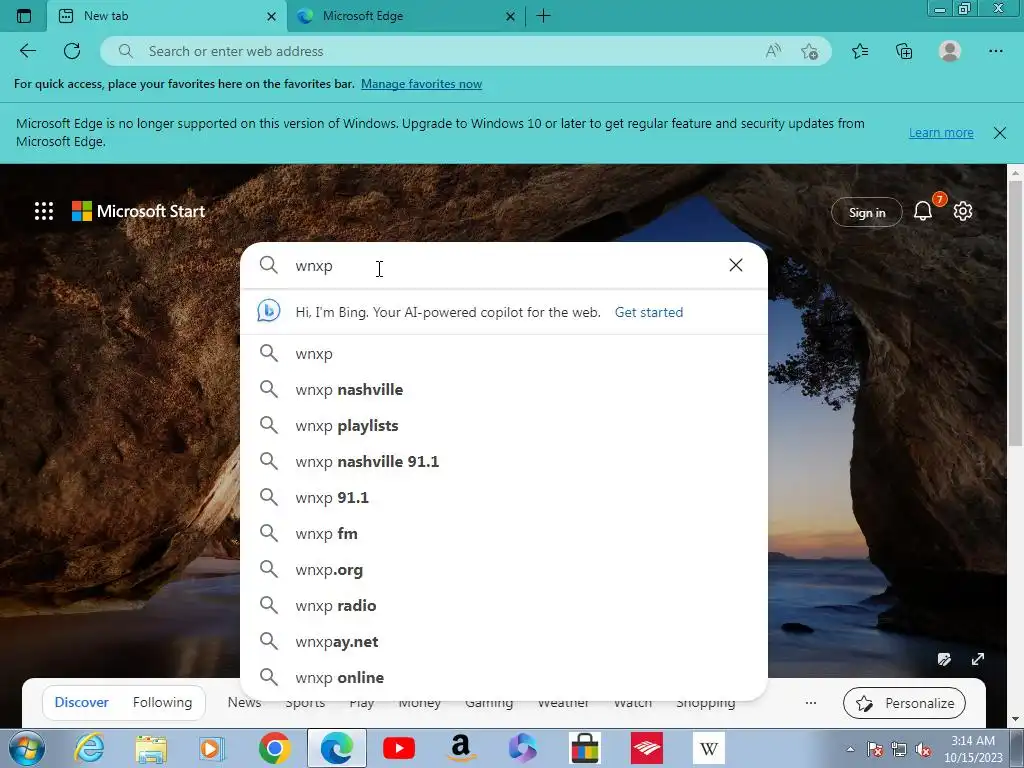The width and height of the screenshot is (1024, 768).
Task: Click the Personalize button
Action: pyautogui.click(x=904, y=703)
